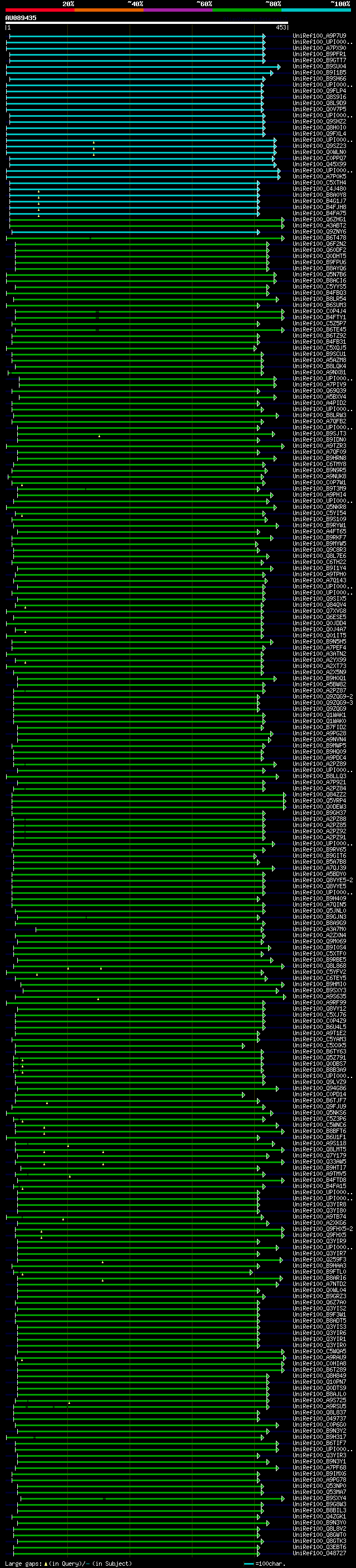Select the UniRef100_A3A7M0 hit label

(319, 929)
